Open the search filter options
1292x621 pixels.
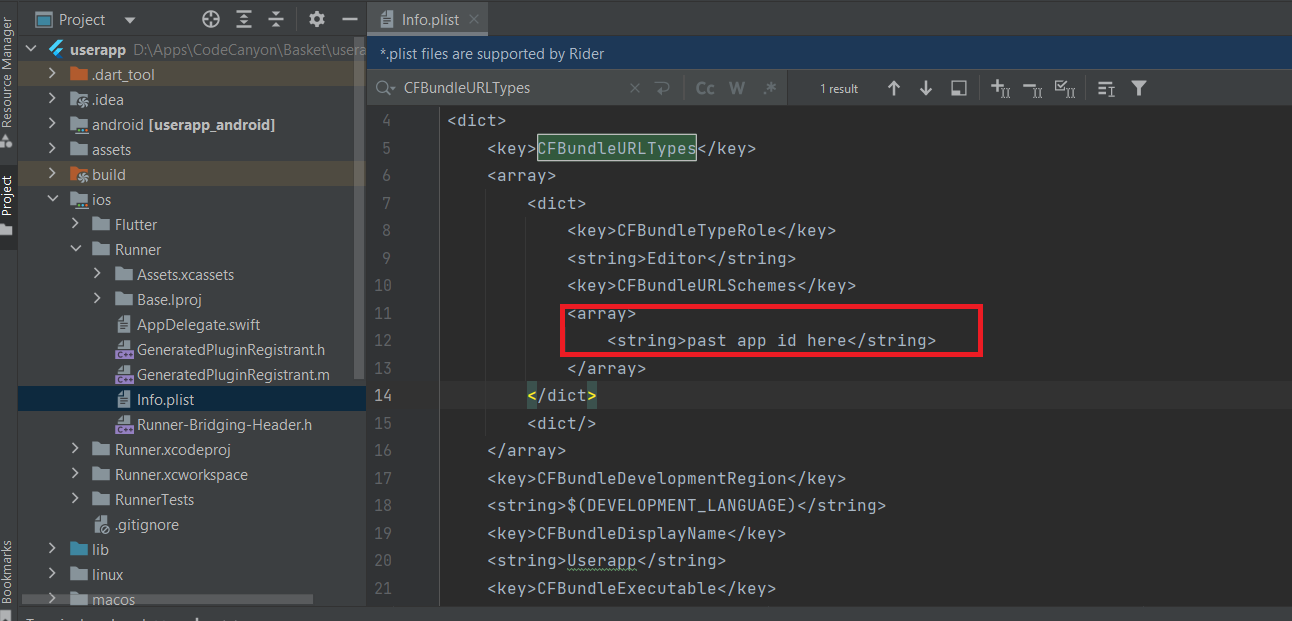click(1138, 88)
